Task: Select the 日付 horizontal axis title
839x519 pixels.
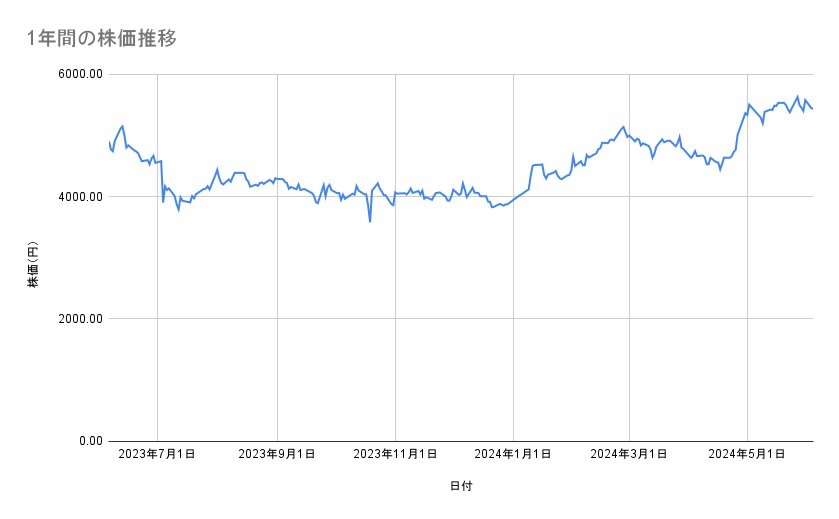Action: point(461,486)
